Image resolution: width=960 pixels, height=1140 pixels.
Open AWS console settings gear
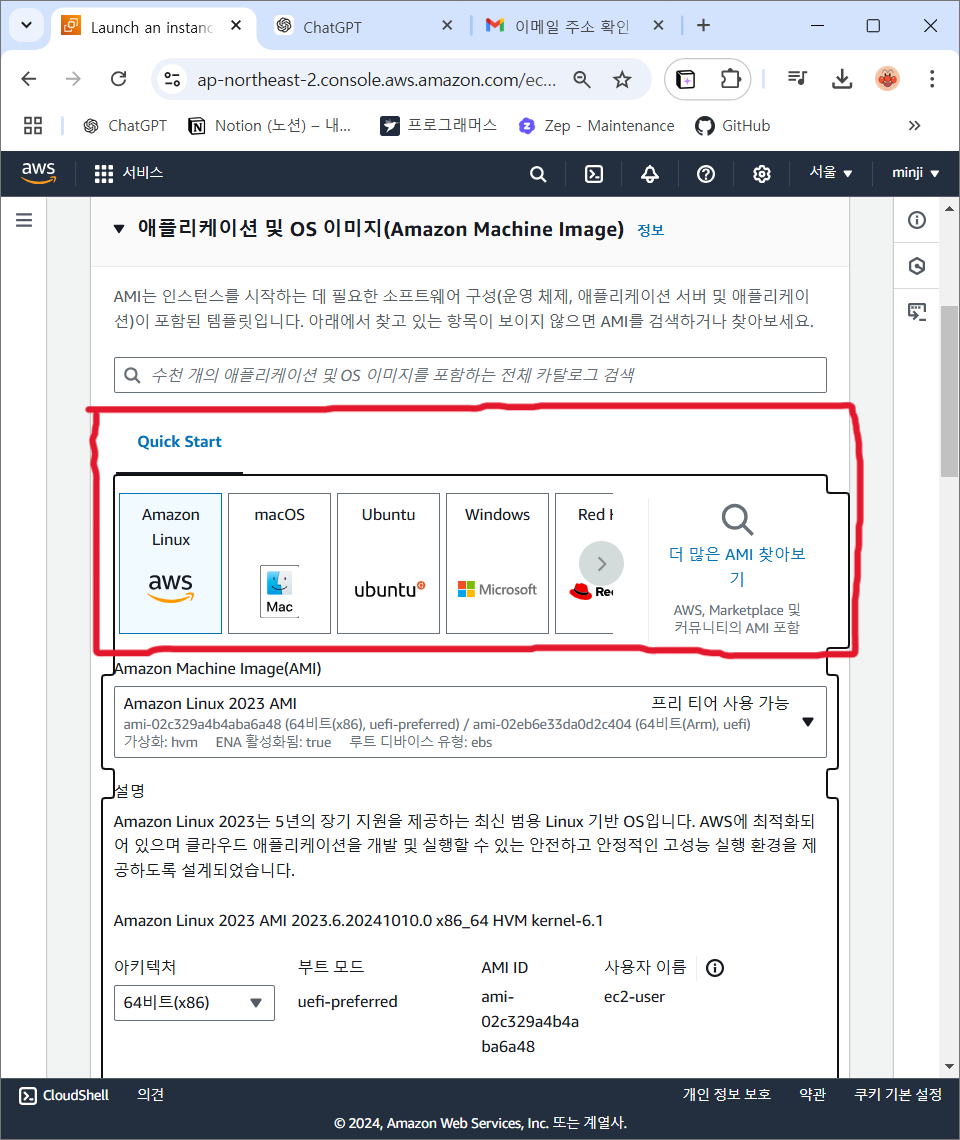(761, 174)
